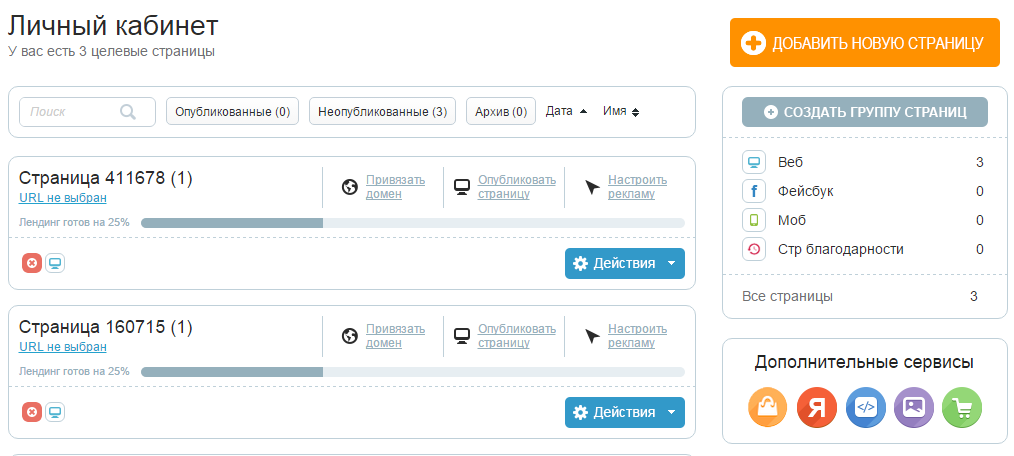Screen dimensions: 1014x456
Task: Open the green shopping cart service icon
Action: tap(963, 407)
